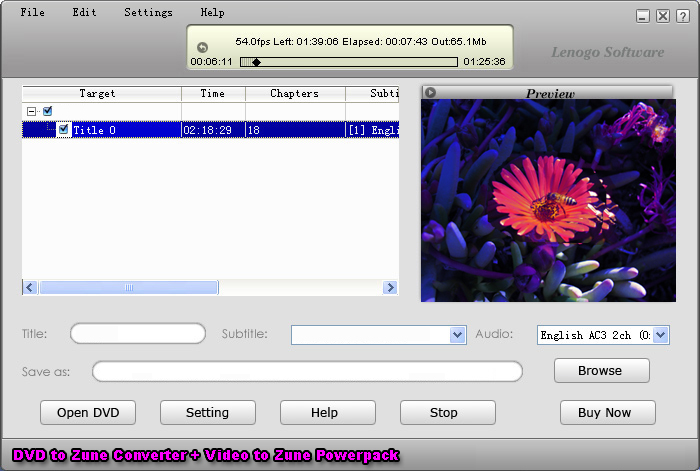Open the Help menu

click(212, 13)
